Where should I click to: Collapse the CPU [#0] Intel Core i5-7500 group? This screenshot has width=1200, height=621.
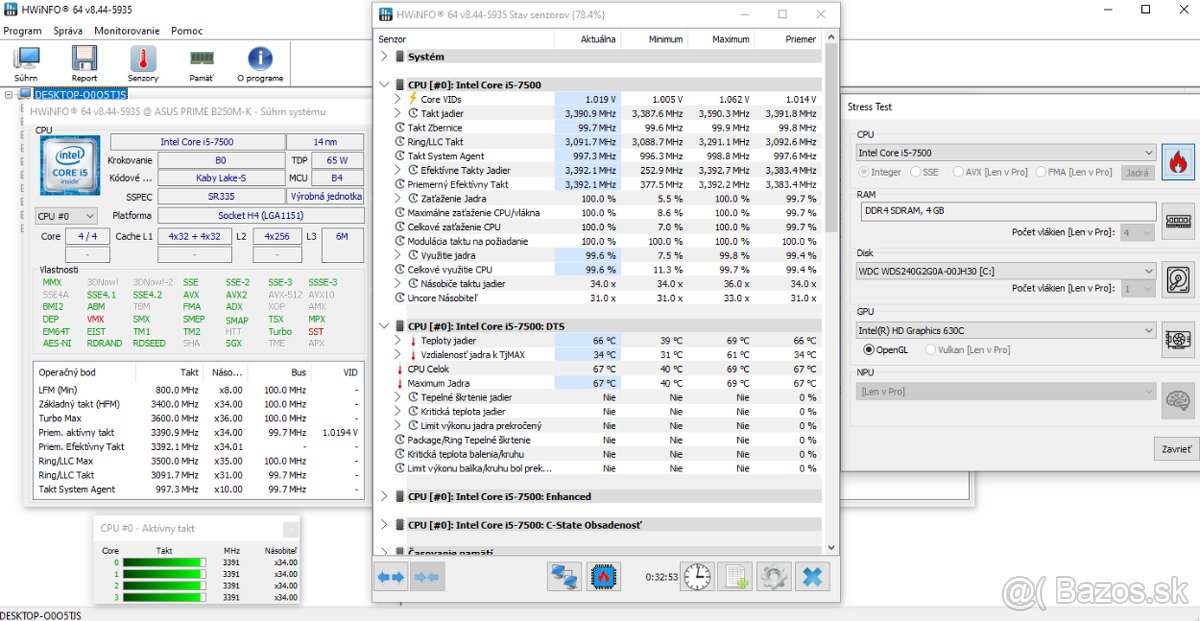pyautogui.click(x=386, y=85)
